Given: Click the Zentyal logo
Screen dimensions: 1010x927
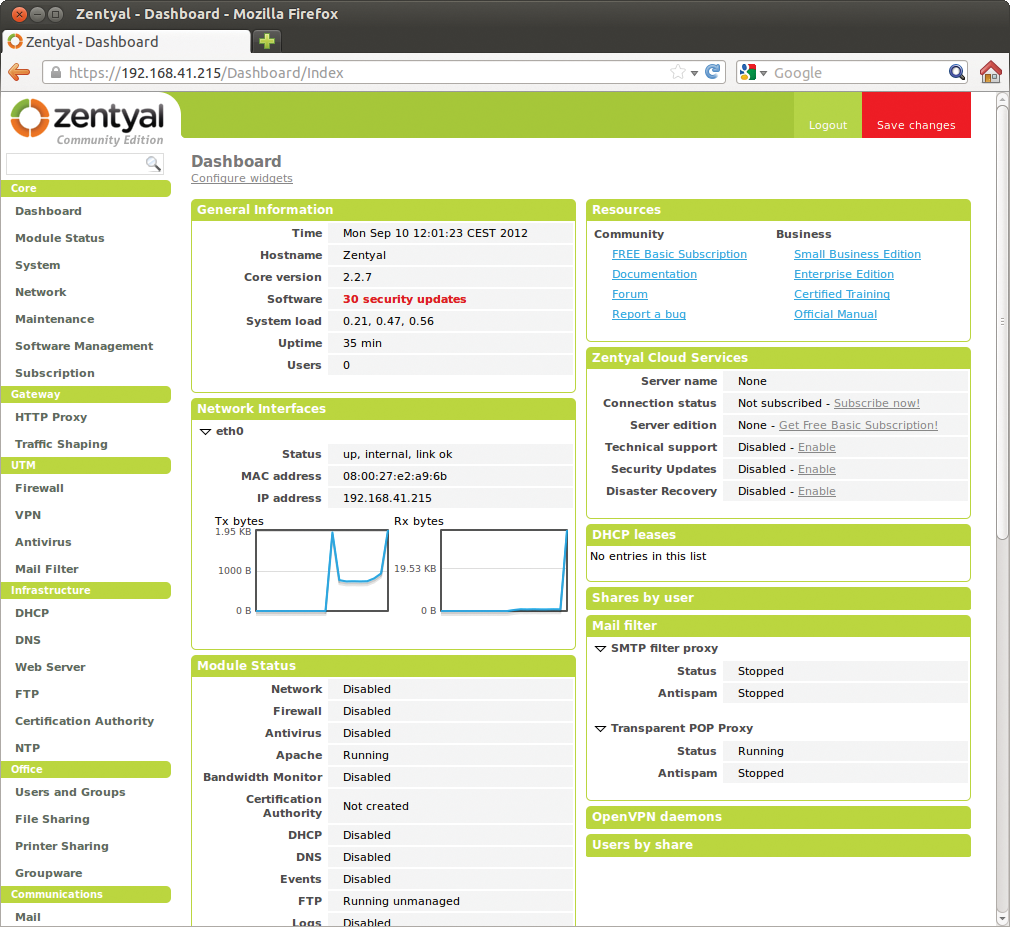Looking at the screenshot, I should (x=87, y=121).
